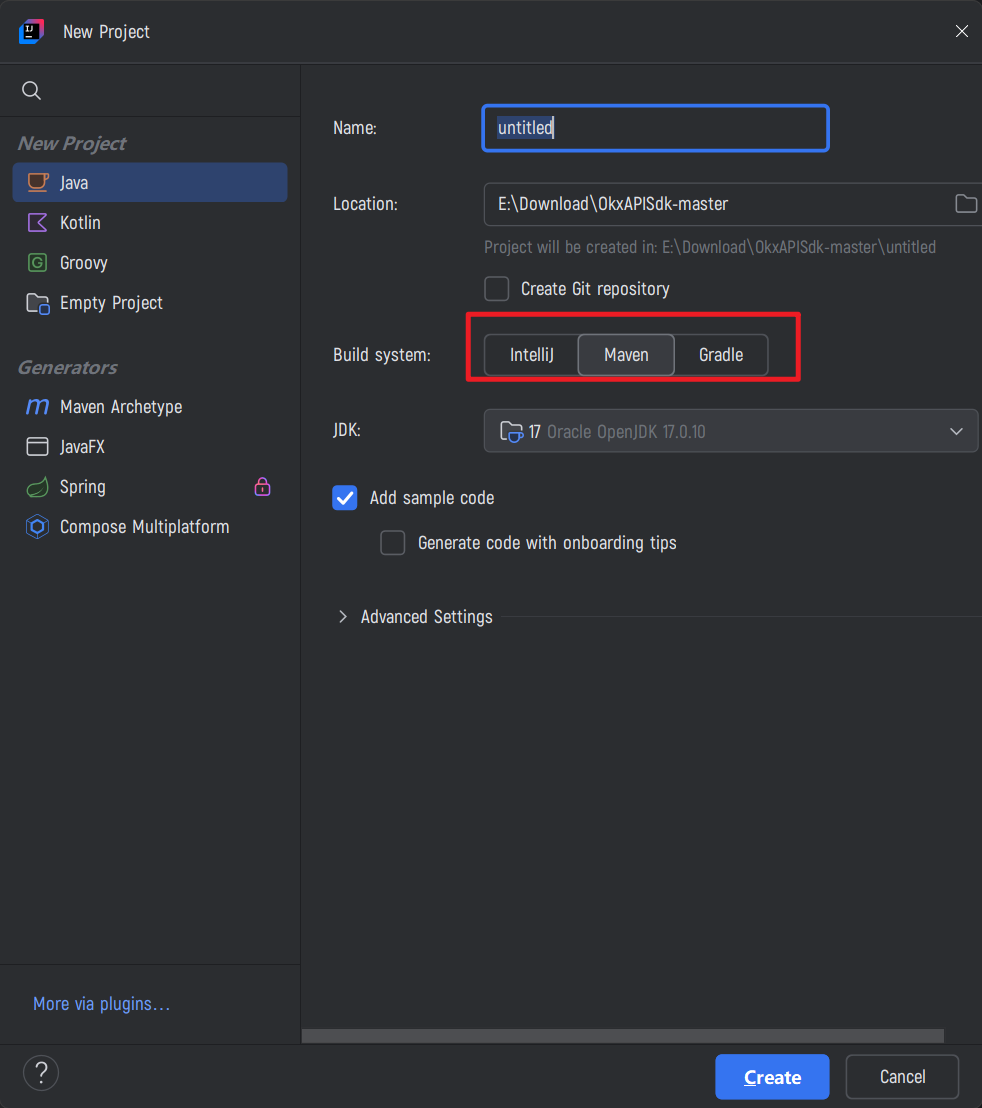Click 'Project will be created in' hint text

[710, 247]
